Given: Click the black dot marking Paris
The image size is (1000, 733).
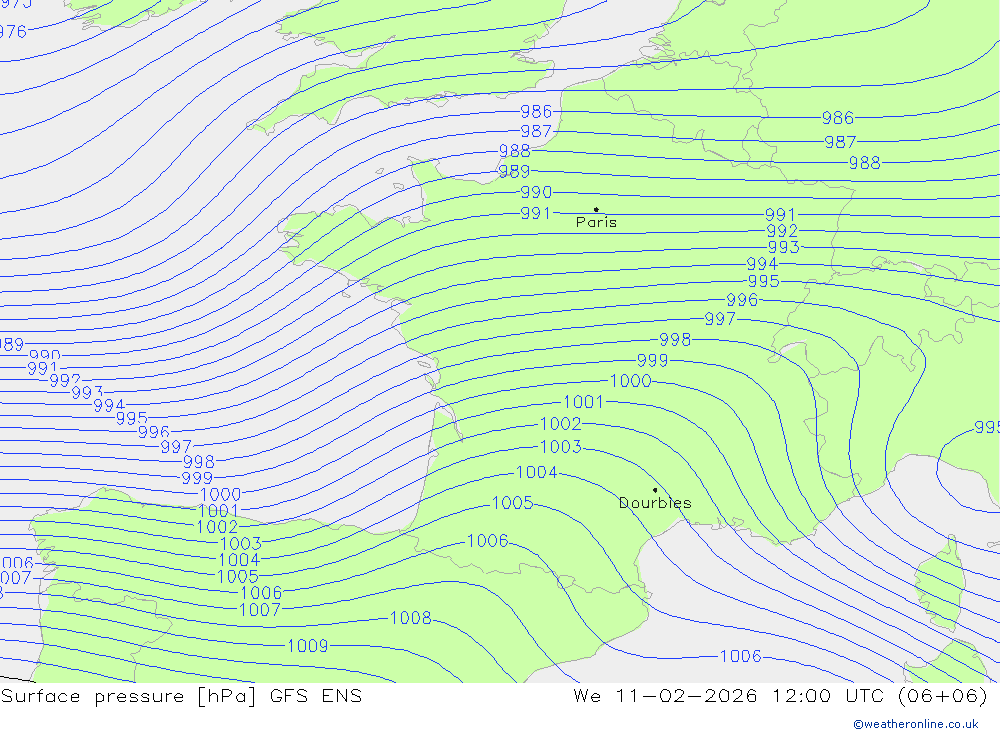Looking at the screenshot, I should click(596, 209).
